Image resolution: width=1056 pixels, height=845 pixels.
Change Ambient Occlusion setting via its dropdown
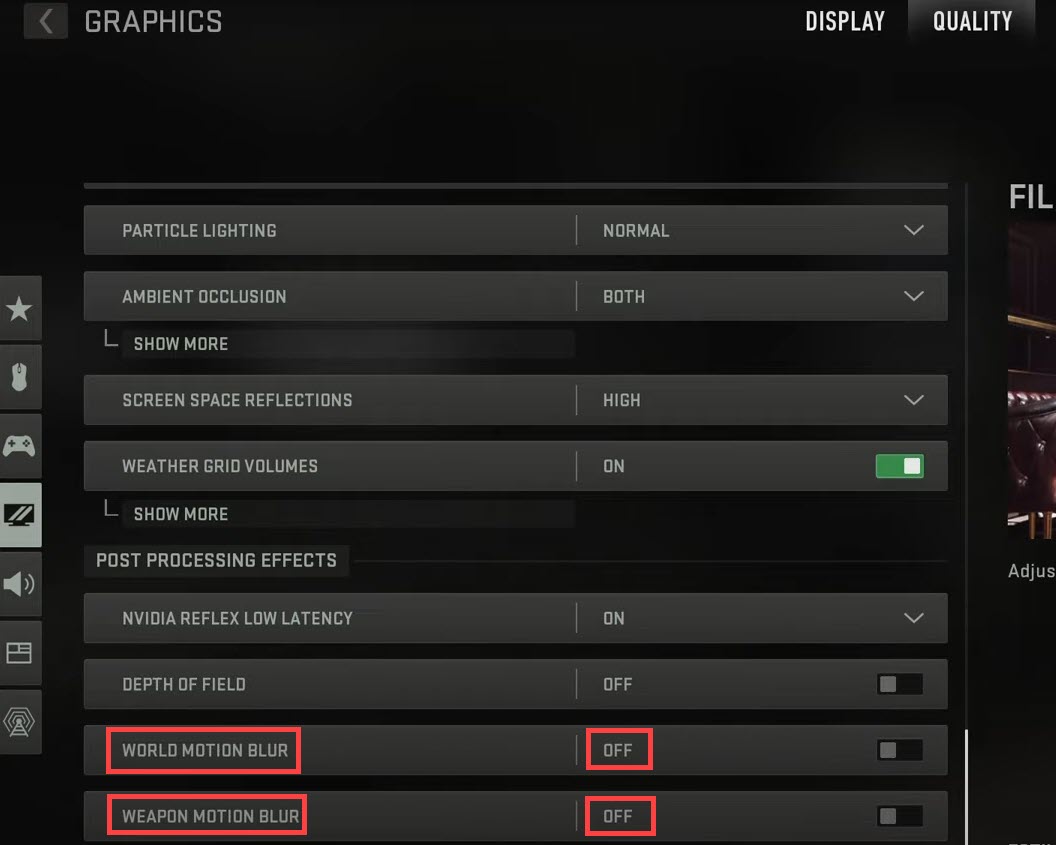click(912, 296)
